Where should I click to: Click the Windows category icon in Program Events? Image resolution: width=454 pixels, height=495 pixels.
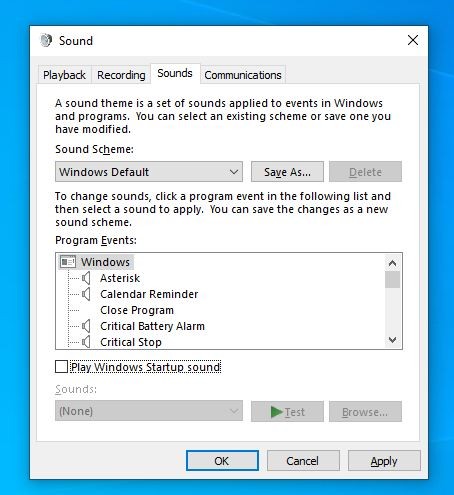[x=68, y=262]
